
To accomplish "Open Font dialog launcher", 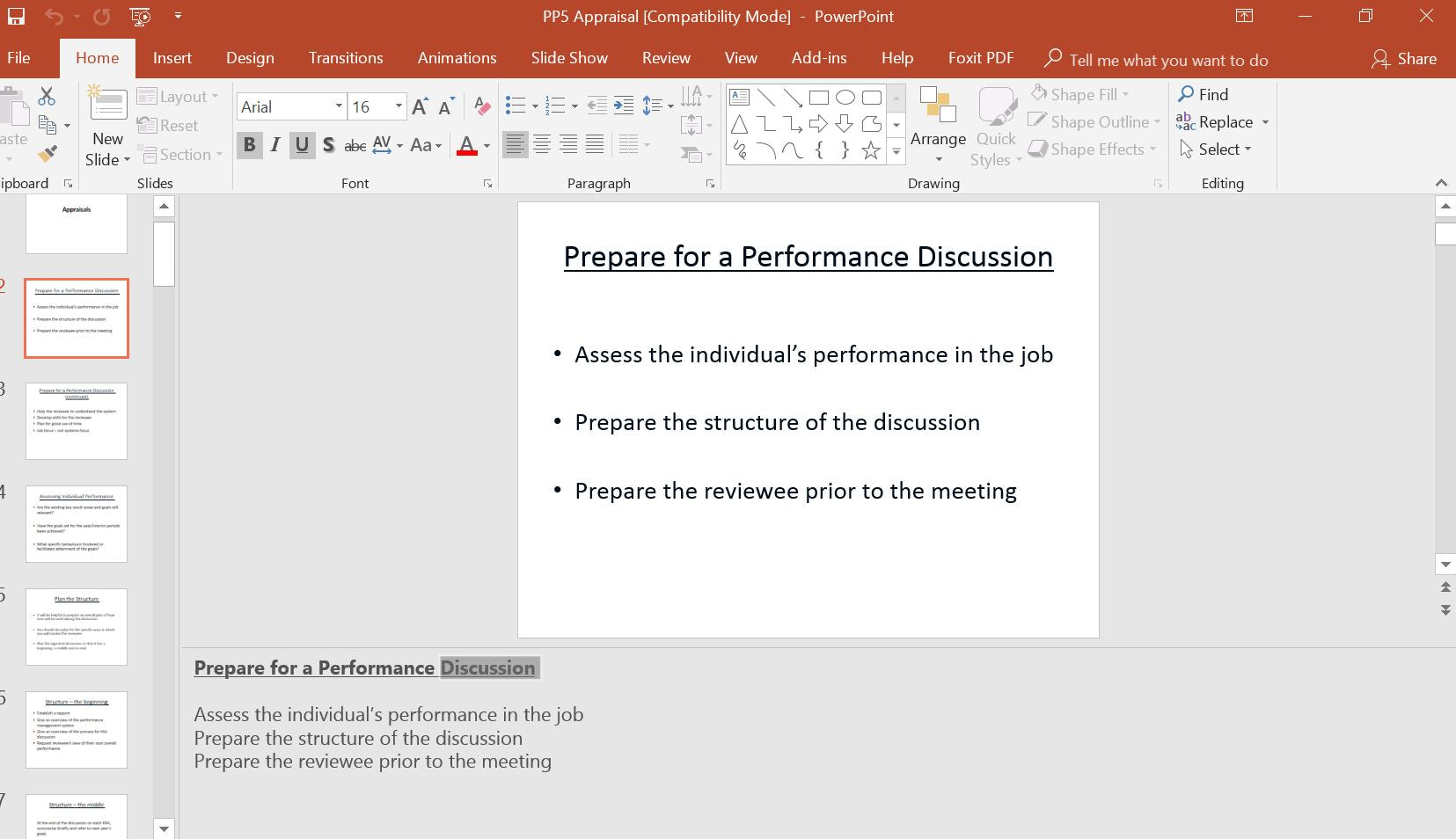I will tap(487, 183).
